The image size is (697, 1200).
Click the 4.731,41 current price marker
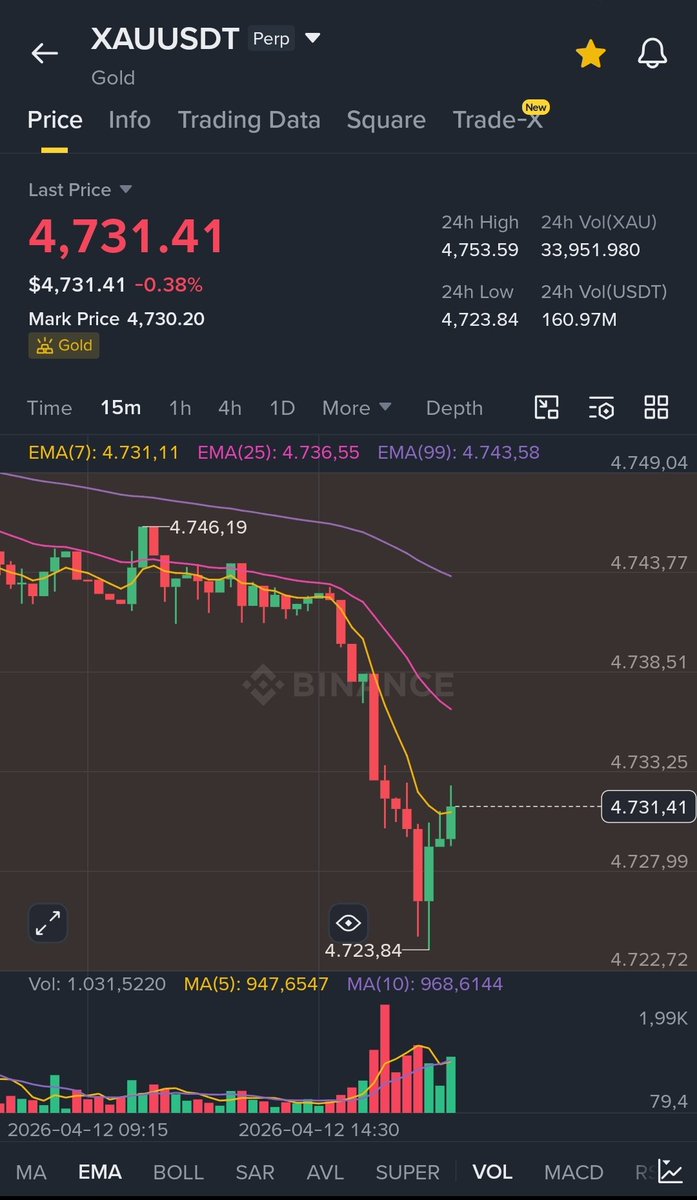point(649,806)
